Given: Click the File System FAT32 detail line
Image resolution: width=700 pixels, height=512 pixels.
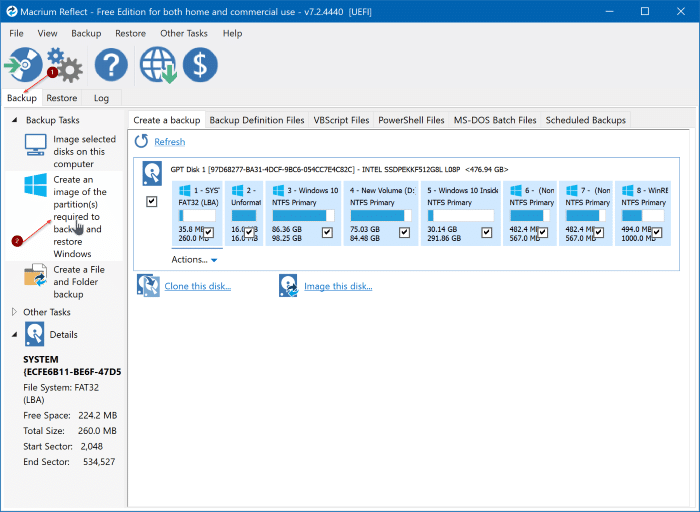Looking at the screenshot, I should 61,393.
